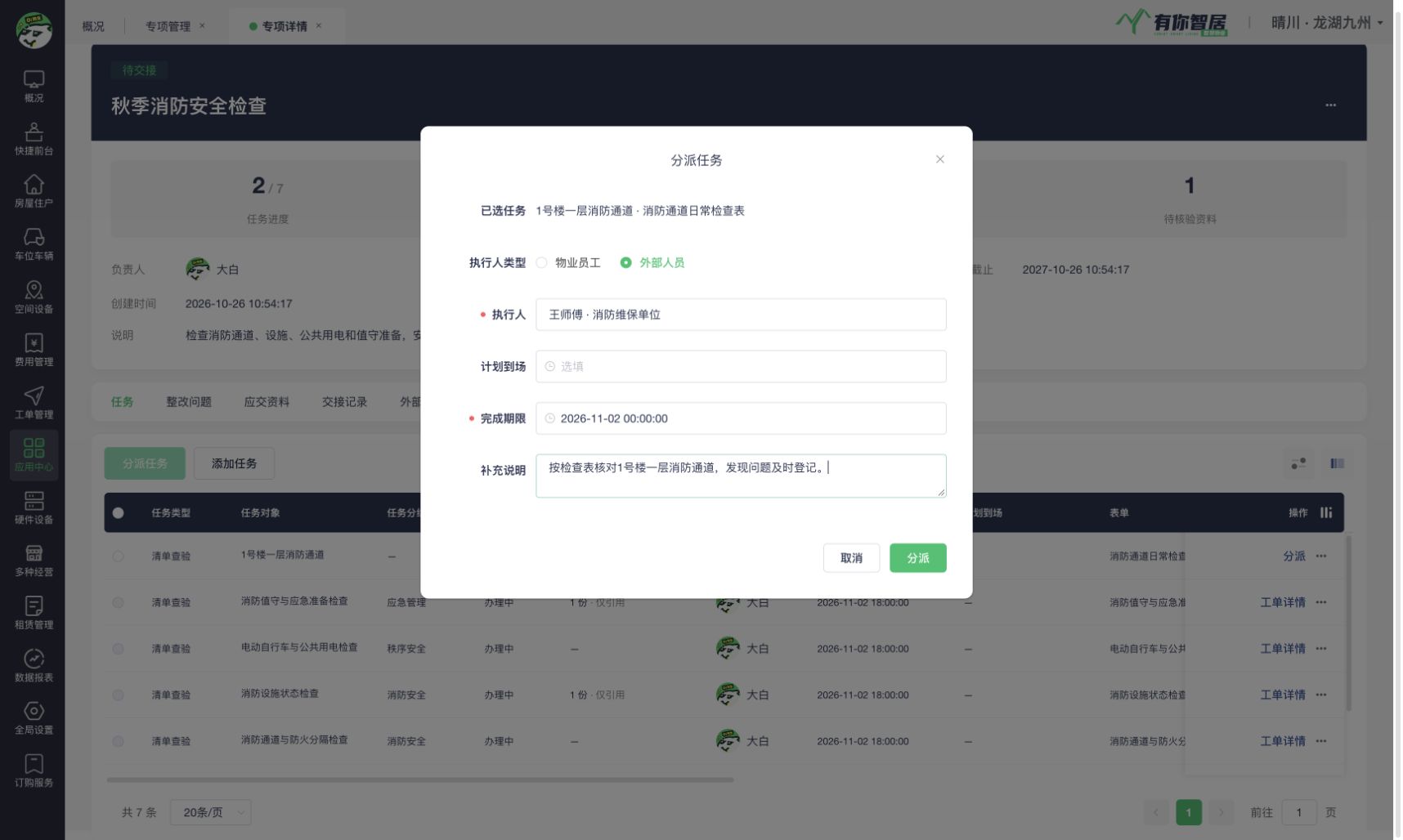Expand the 晴川·龙湖九州 project selector
This screenshot has width=1403, height=840.
point(1326,23)
